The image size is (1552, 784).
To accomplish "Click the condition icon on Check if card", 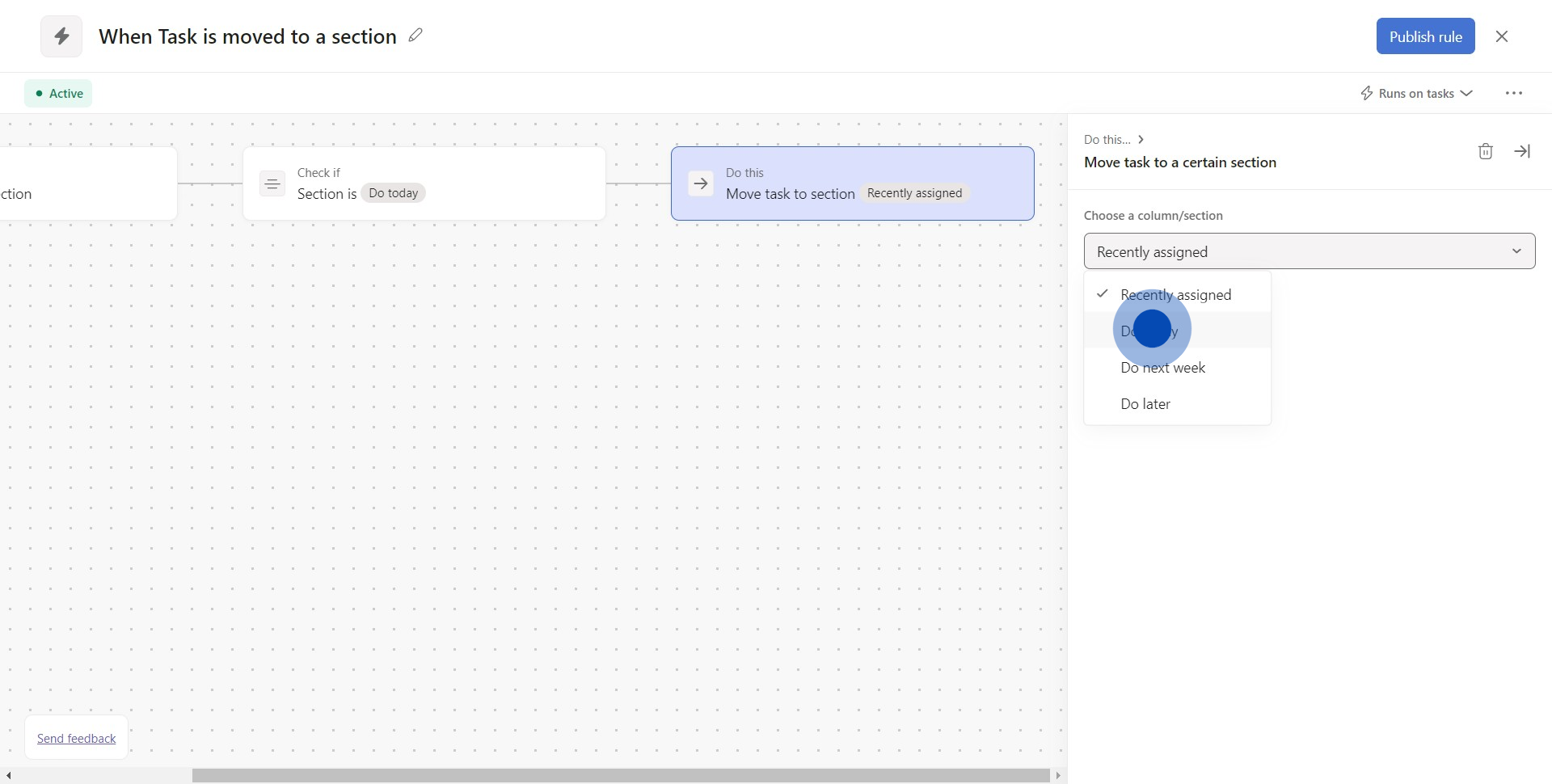I will [272, 184].
